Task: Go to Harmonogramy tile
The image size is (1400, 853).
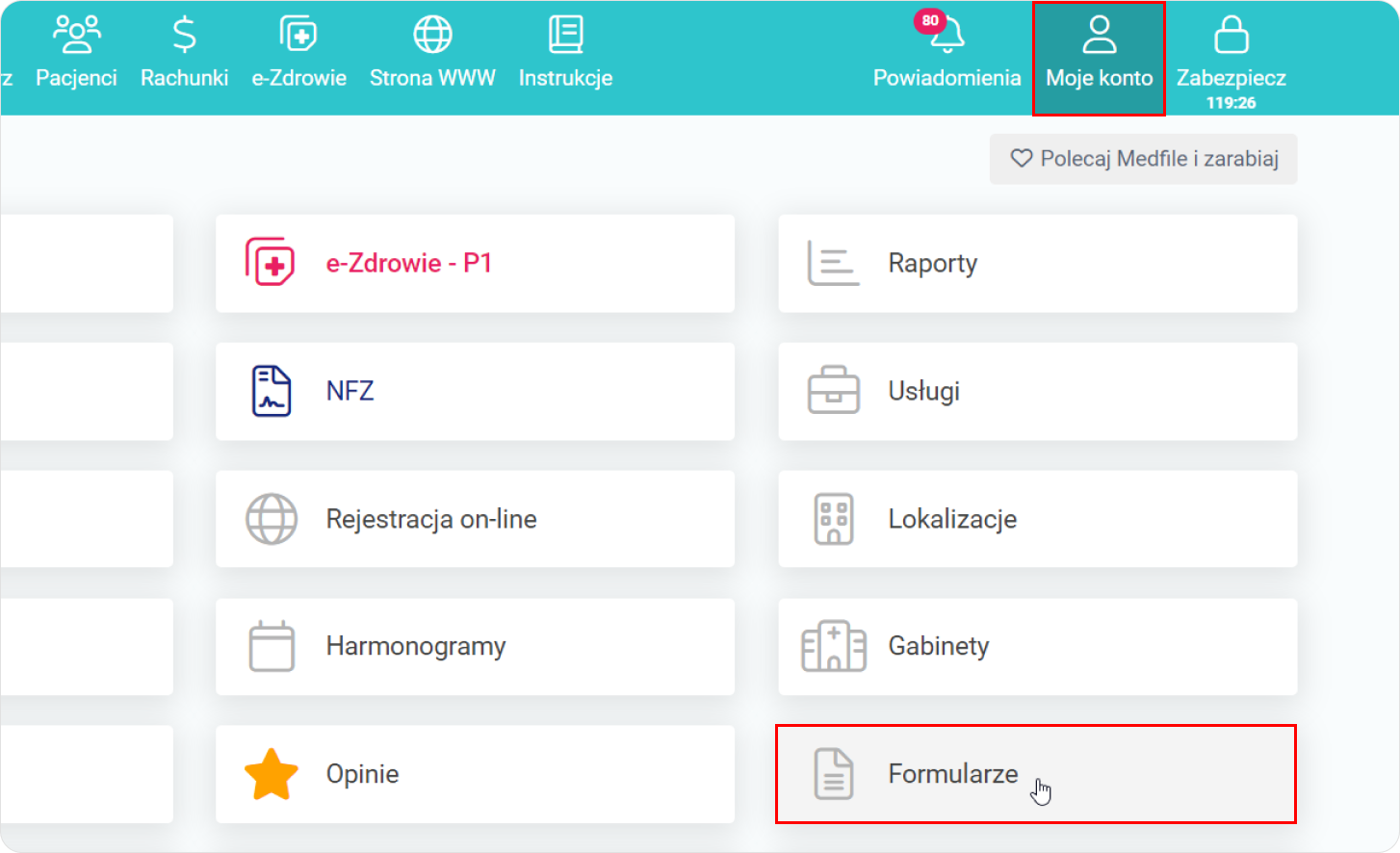Action: pyautogui.click(x=475, y=646)
